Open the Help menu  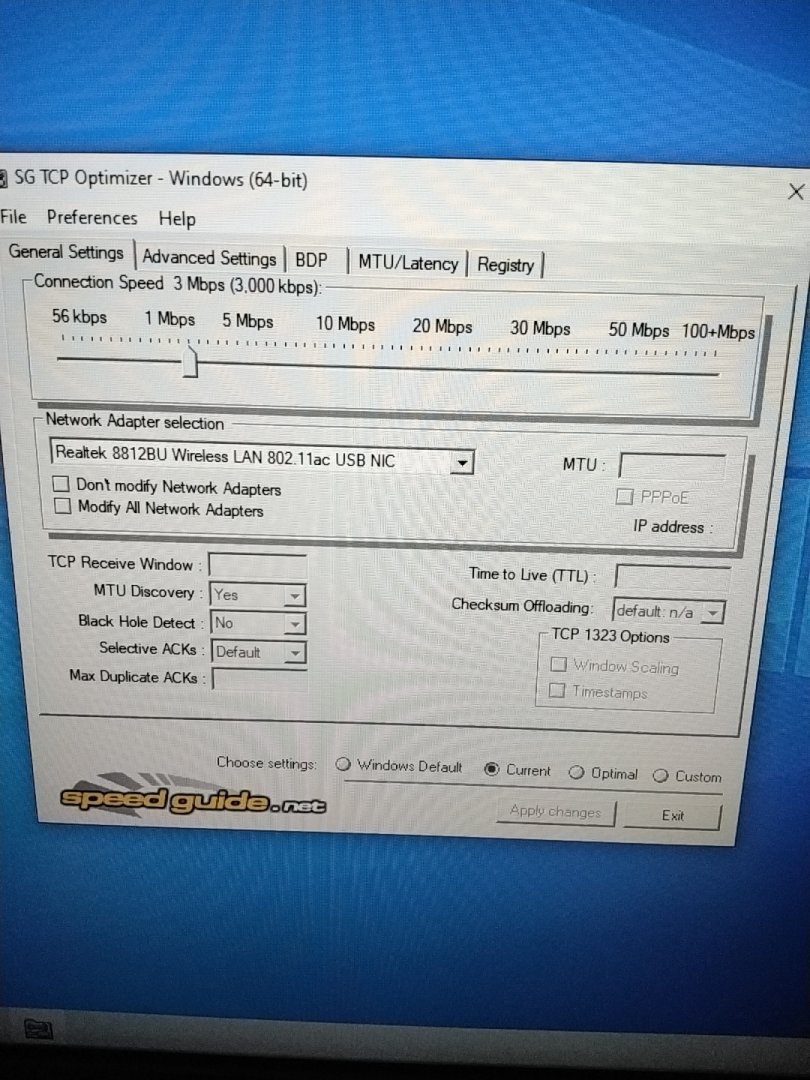(x=177, y=219)
